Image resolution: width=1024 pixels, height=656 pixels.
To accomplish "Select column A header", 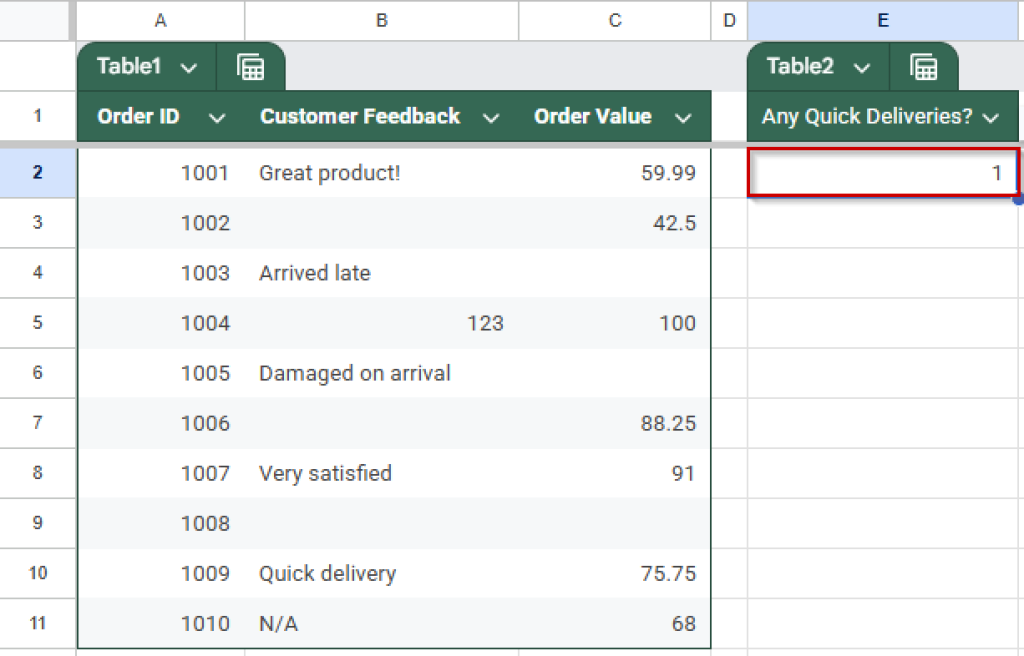I will (x=160, y=20).
